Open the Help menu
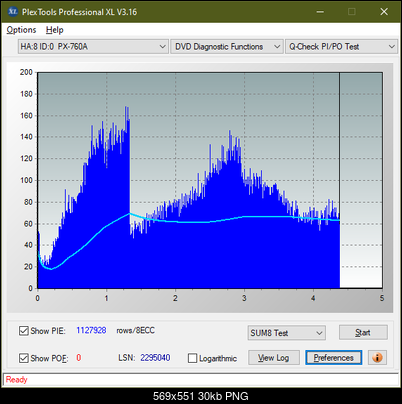402x404 pixels. (55, 30)
